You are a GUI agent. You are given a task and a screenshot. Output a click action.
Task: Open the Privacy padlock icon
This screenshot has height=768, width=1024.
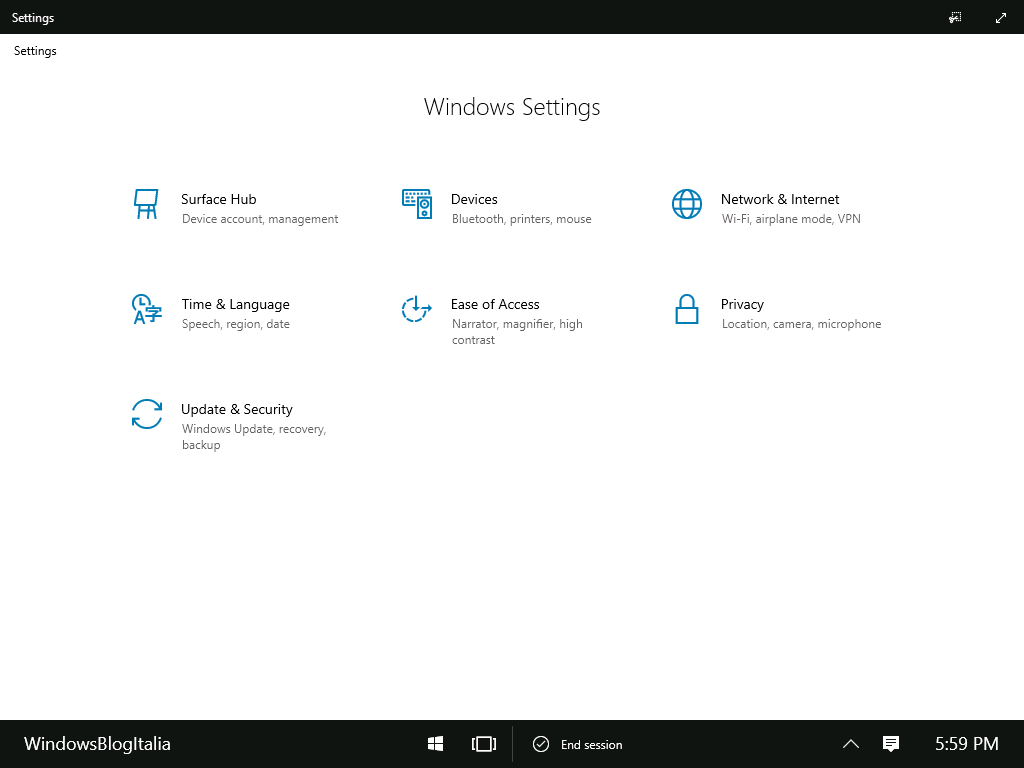click(x=687, y=310)
